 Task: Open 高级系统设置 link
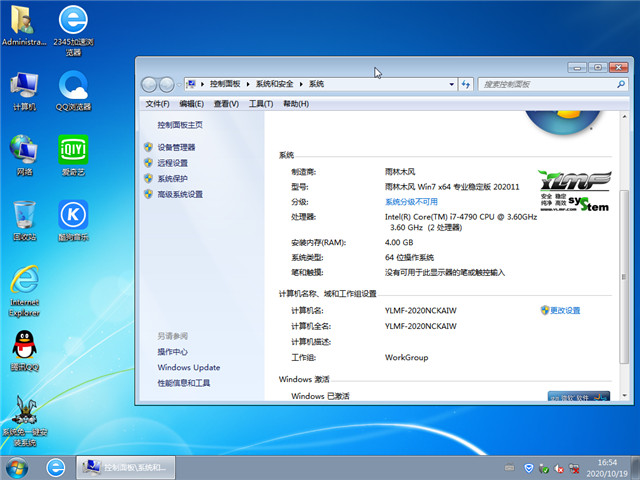click(x=180, y=194)
